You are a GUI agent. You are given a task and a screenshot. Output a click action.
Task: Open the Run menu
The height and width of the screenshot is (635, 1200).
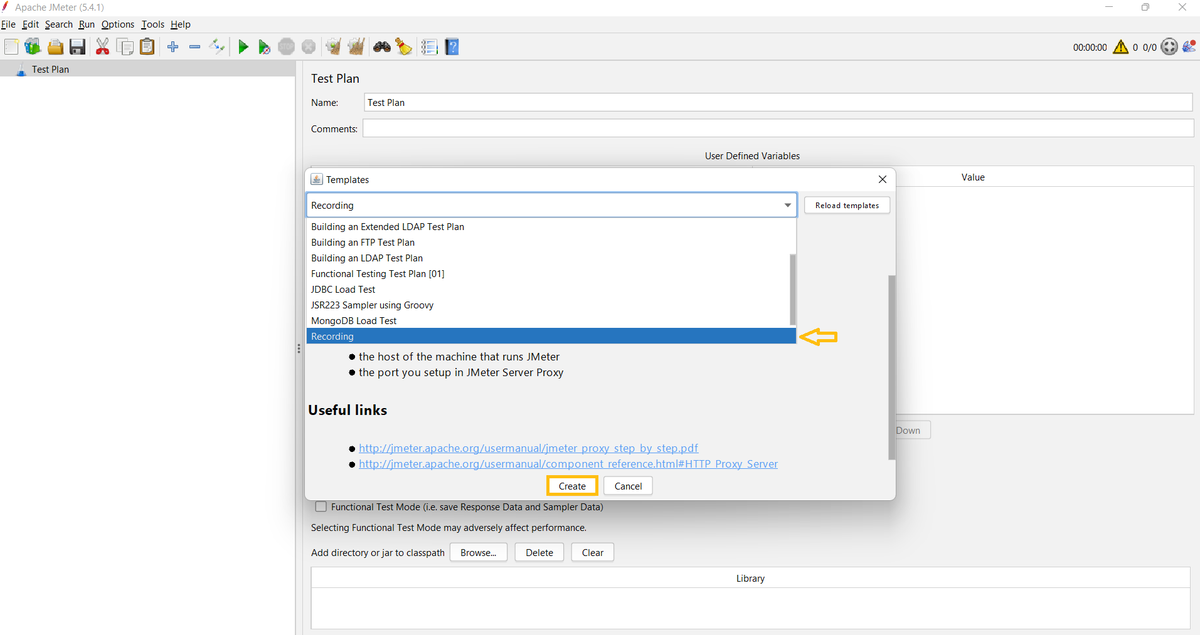click(x=87, y=24)
